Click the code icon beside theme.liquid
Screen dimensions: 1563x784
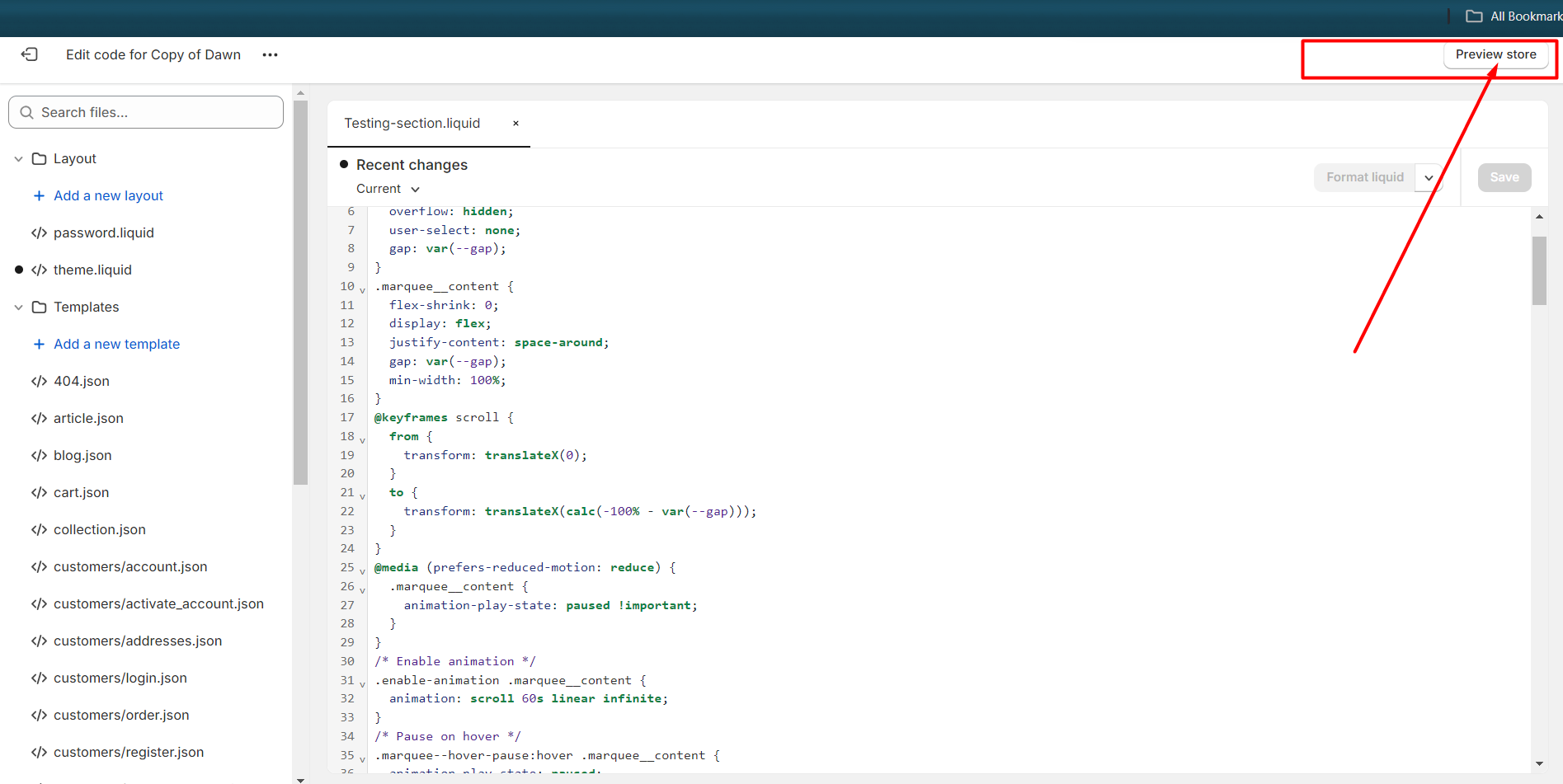click(x=39, y=270)
